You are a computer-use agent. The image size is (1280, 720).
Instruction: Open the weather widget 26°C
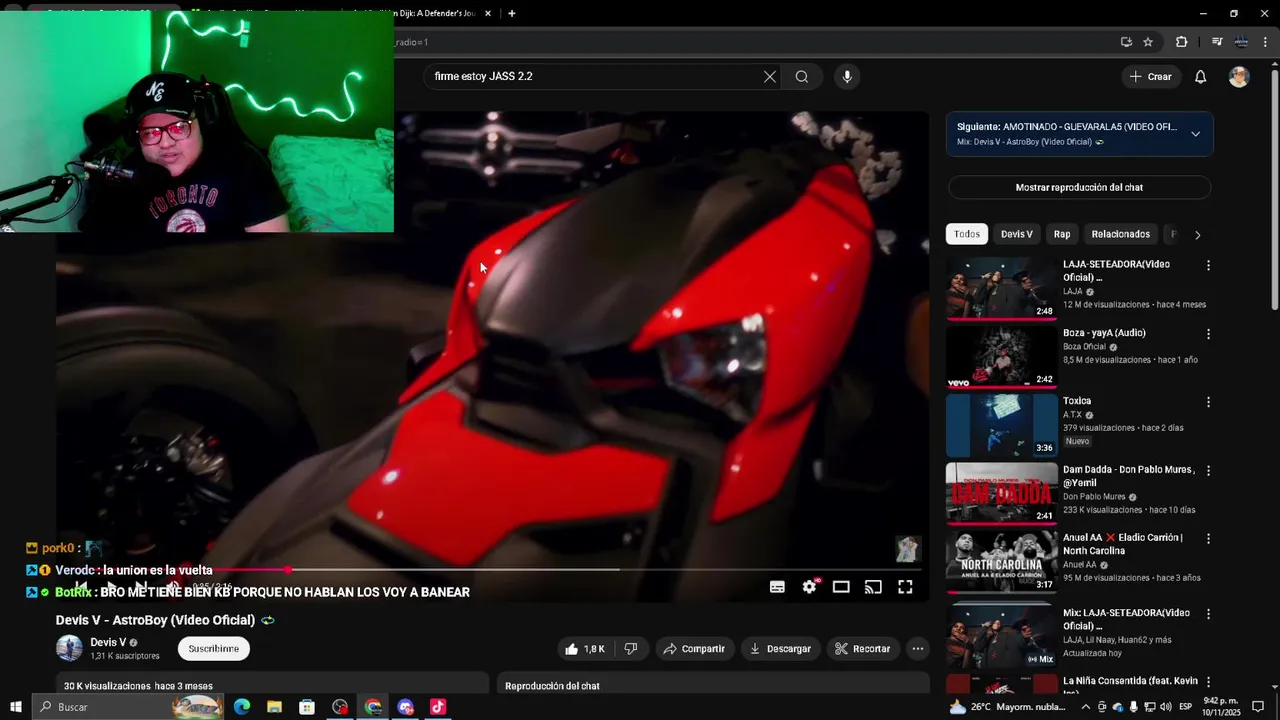click(x=1007, y=707)
